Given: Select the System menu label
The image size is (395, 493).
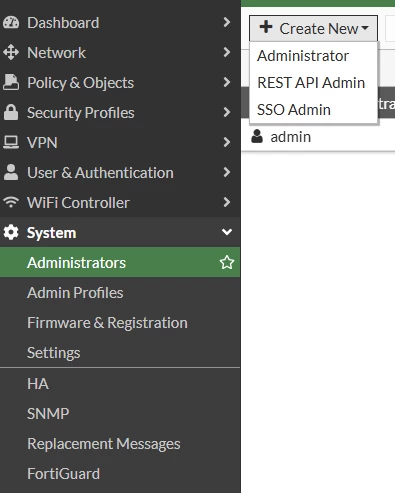Looking at the screenshot, I should (x=51, y=233).
